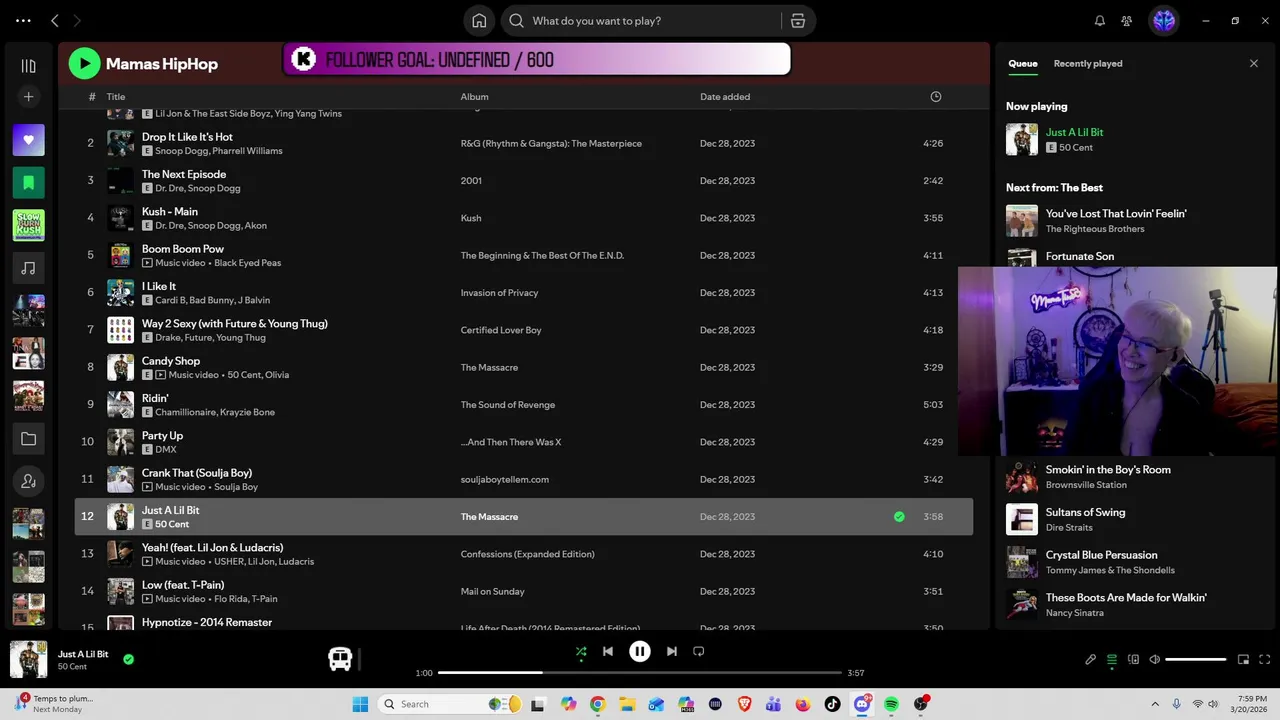
Task: Open notifications bell
Action: 1100,21
